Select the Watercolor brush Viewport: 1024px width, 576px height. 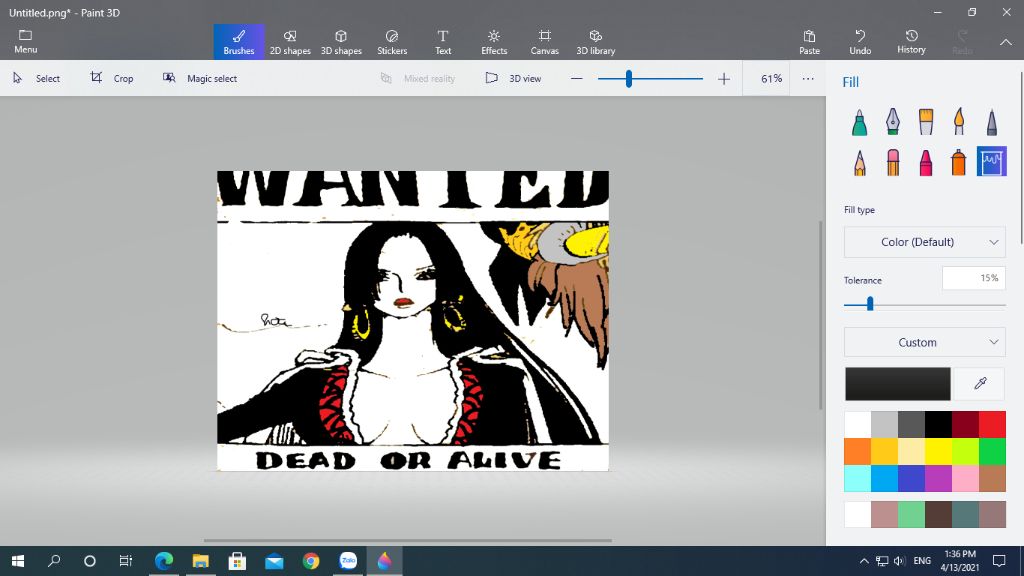(959, 121)
